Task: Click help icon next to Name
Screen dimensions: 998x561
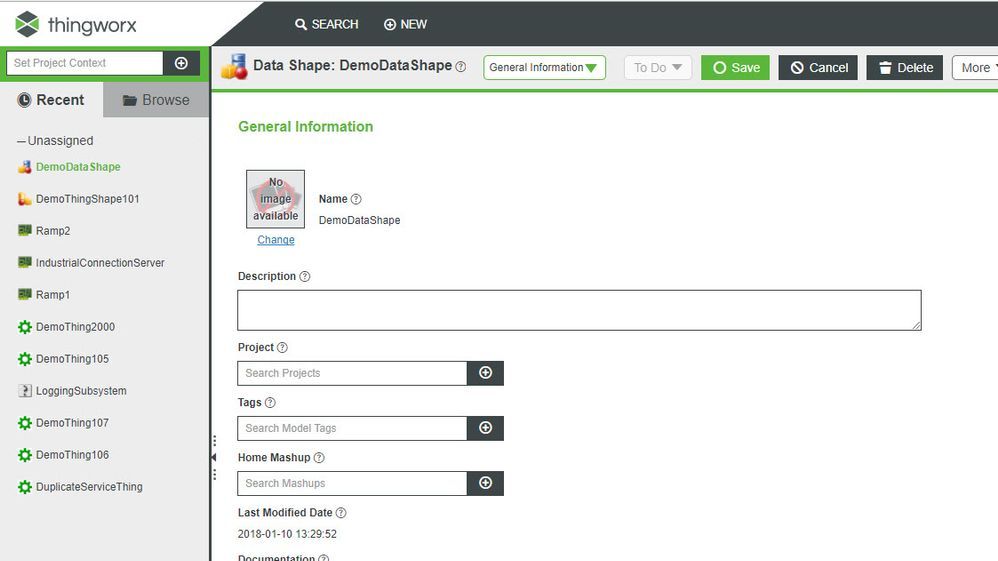Action: coord(356,199)
